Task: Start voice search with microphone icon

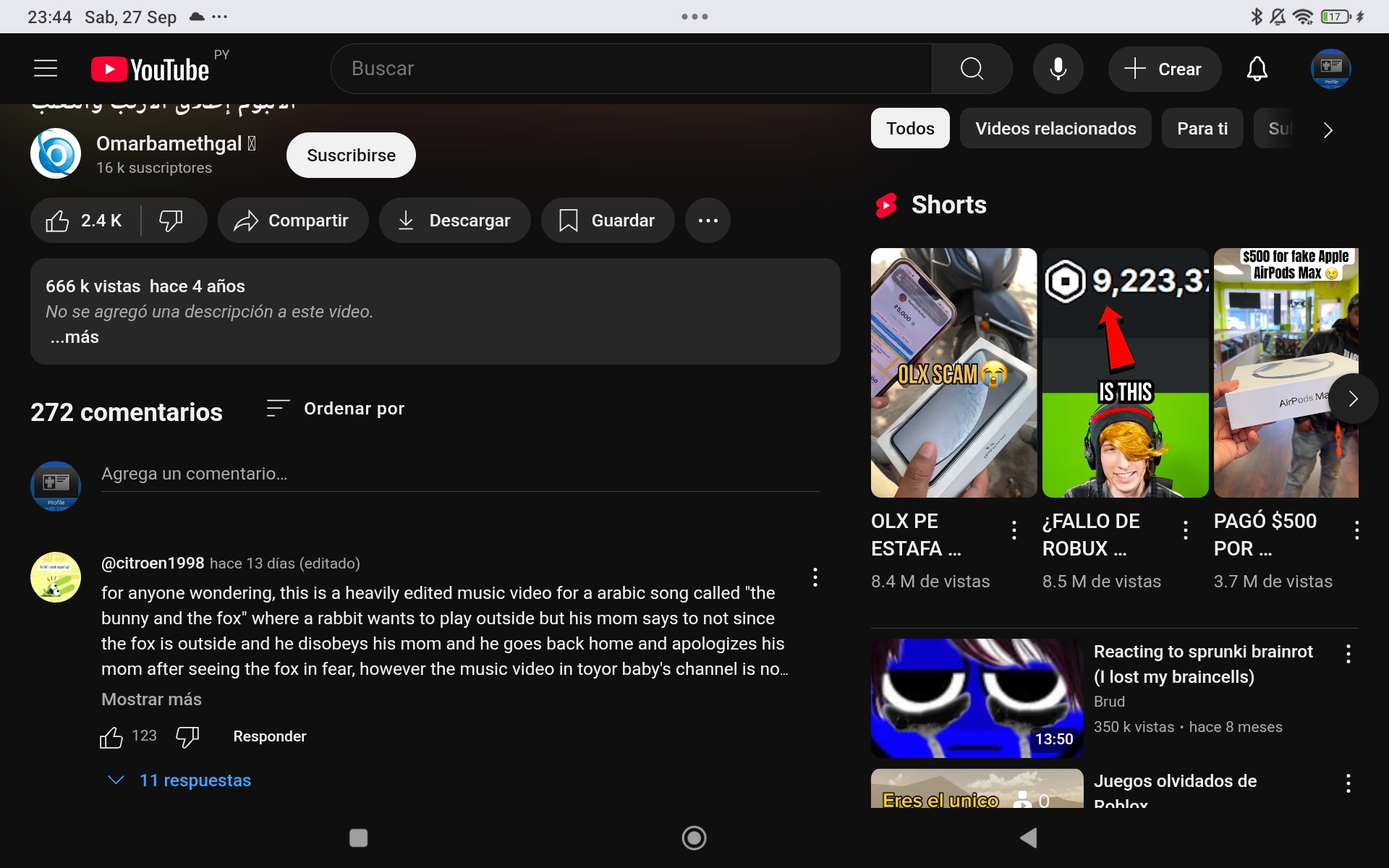Action: (1058, 69)
